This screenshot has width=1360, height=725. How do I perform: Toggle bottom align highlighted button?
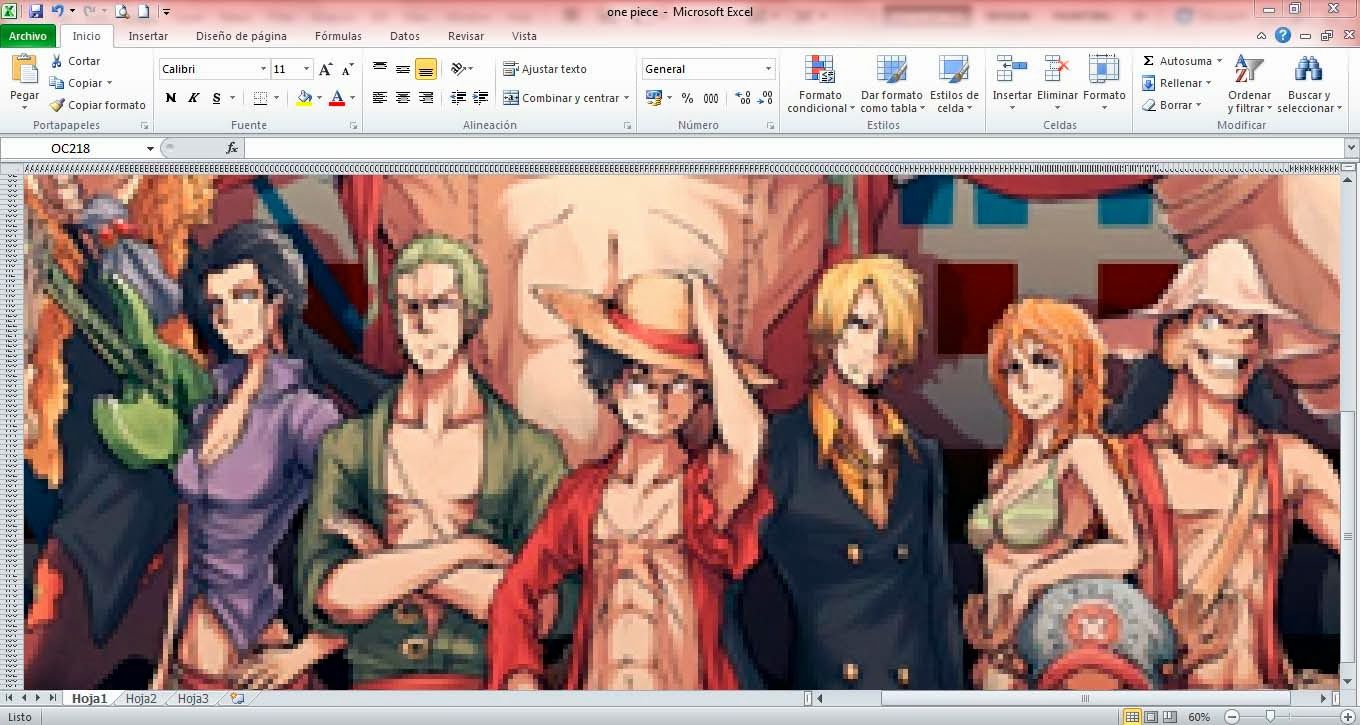click(425, 69)
